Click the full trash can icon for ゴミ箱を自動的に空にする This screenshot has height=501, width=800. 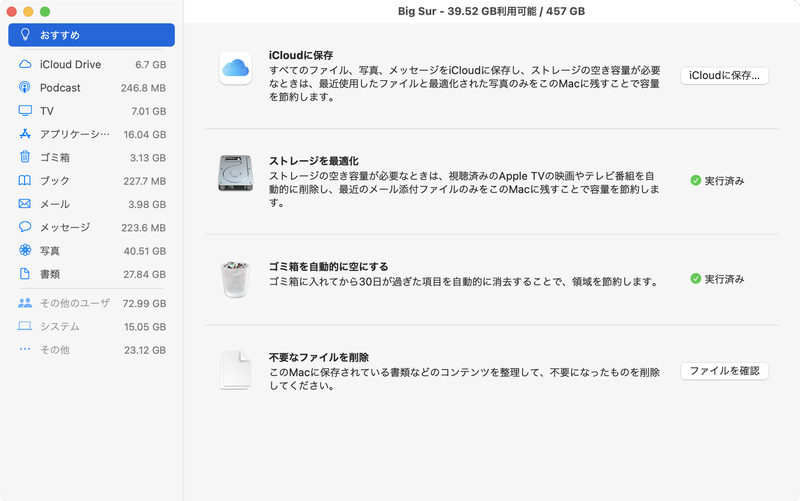235,279
